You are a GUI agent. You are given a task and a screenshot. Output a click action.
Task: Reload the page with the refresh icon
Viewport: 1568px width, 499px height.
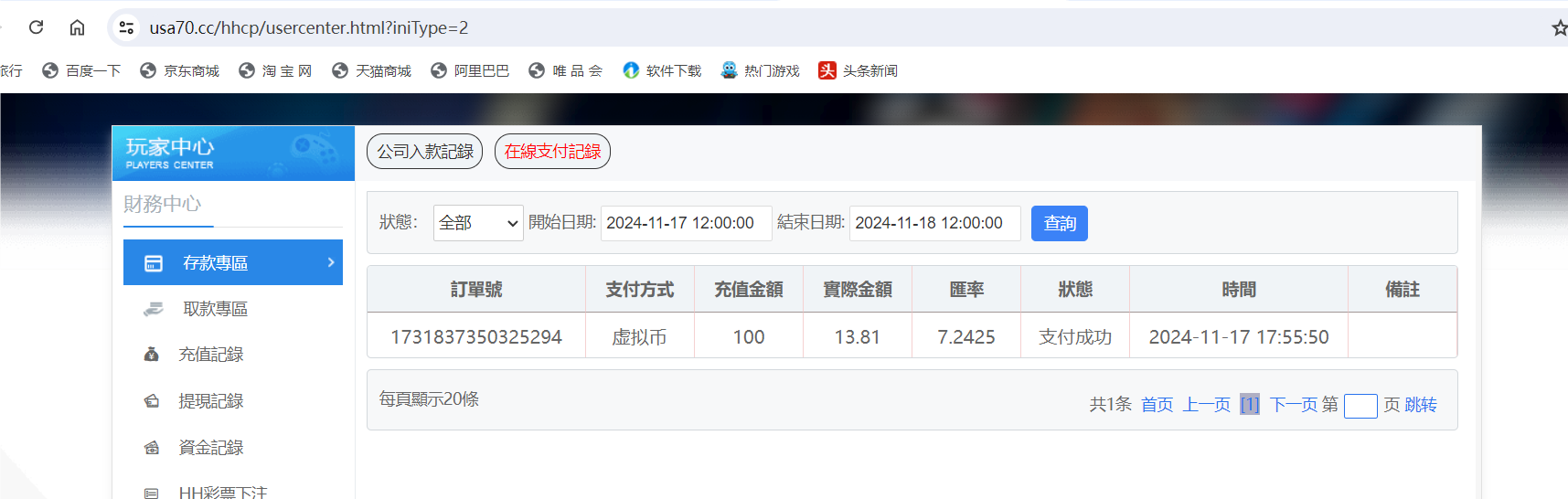[x=37, y=27]
